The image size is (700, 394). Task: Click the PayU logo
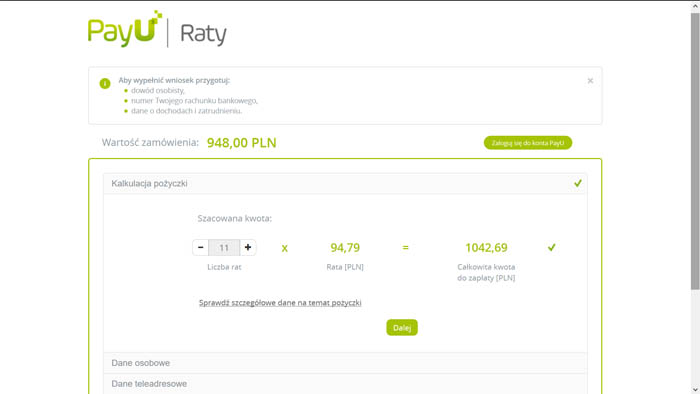tap(125, 29)
